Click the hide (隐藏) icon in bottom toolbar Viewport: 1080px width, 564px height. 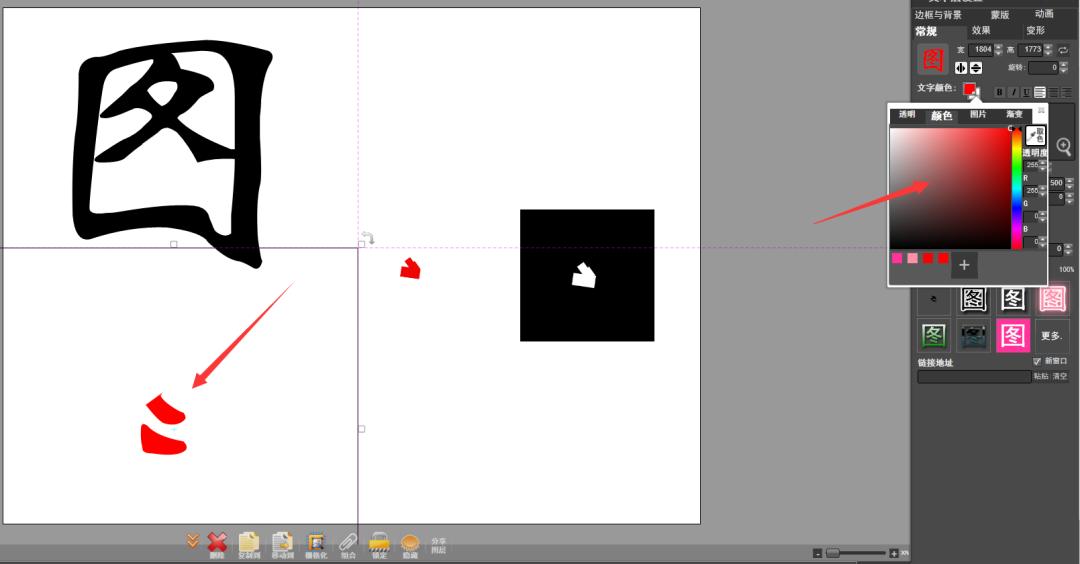(410, 543)
